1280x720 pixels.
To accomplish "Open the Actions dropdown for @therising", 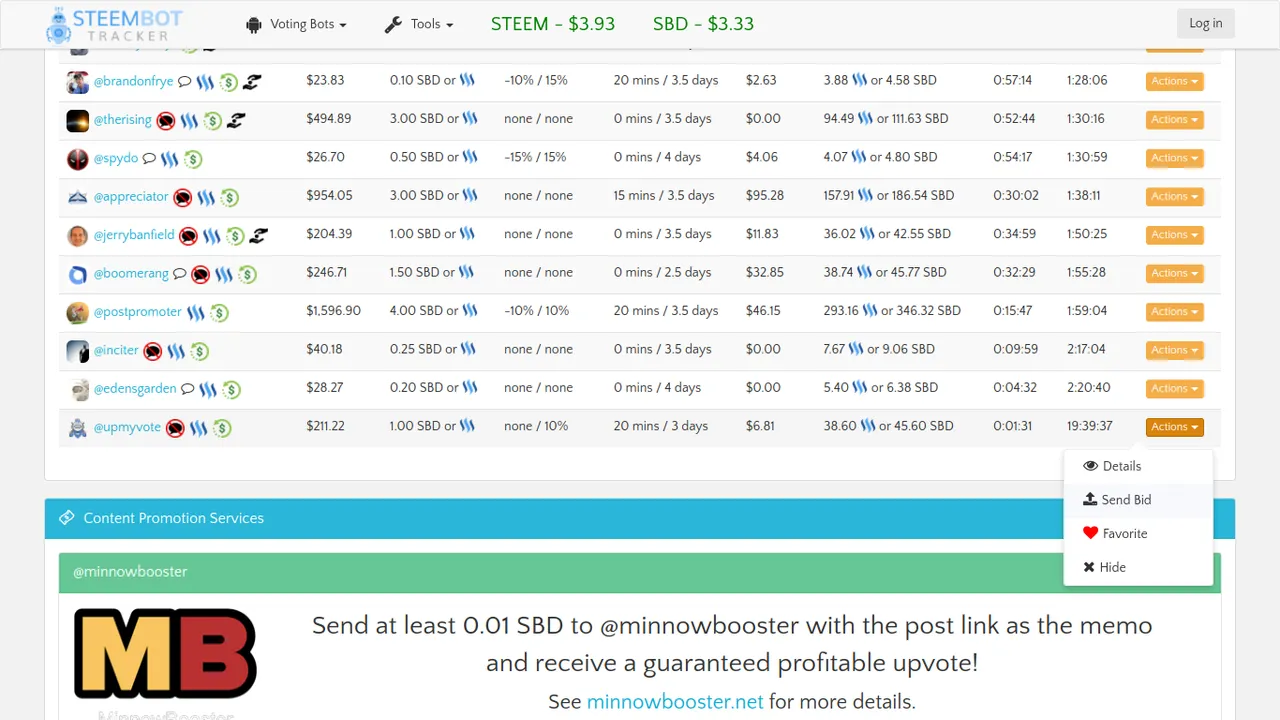I will [1174, 120].
